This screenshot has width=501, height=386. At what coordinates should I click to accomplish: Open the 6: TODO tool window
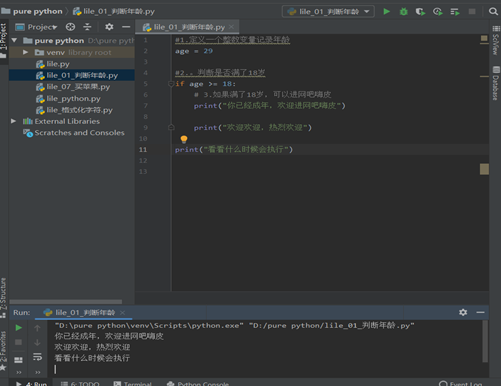pyautogui.click(x=80, y=383)
